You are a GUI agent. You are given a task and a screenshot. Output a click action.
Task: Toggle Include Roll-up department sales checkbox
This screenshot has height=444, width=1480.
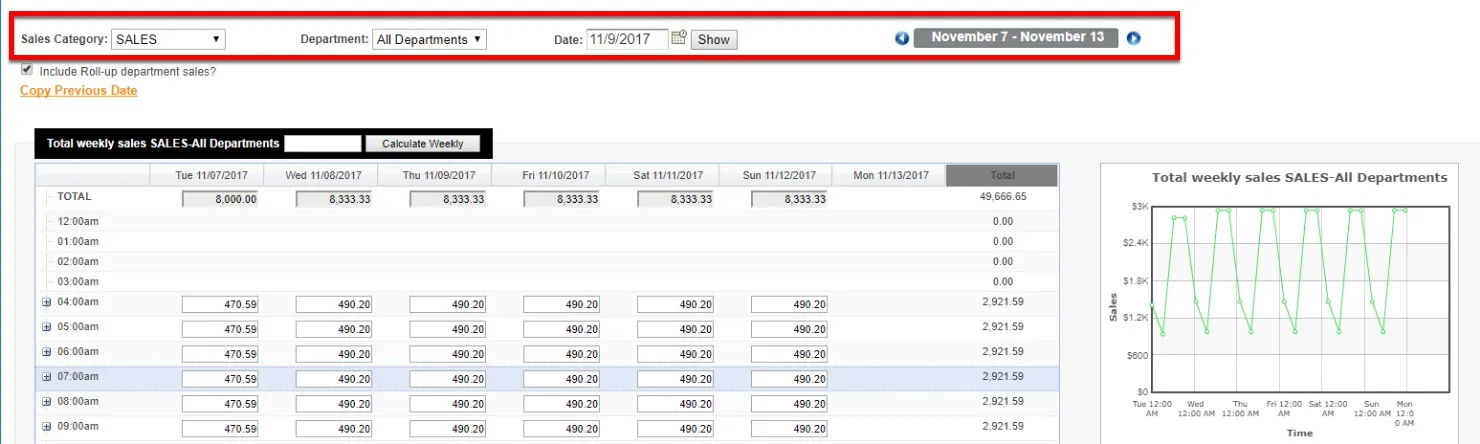point(27,71)
